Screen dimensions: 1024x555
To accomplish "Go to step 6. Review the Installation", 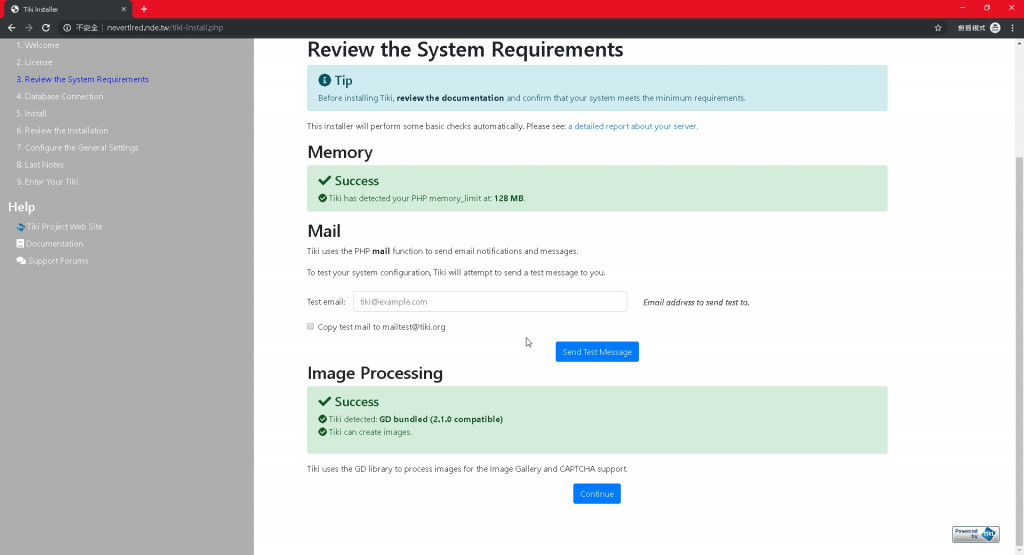I will (62, 131).
